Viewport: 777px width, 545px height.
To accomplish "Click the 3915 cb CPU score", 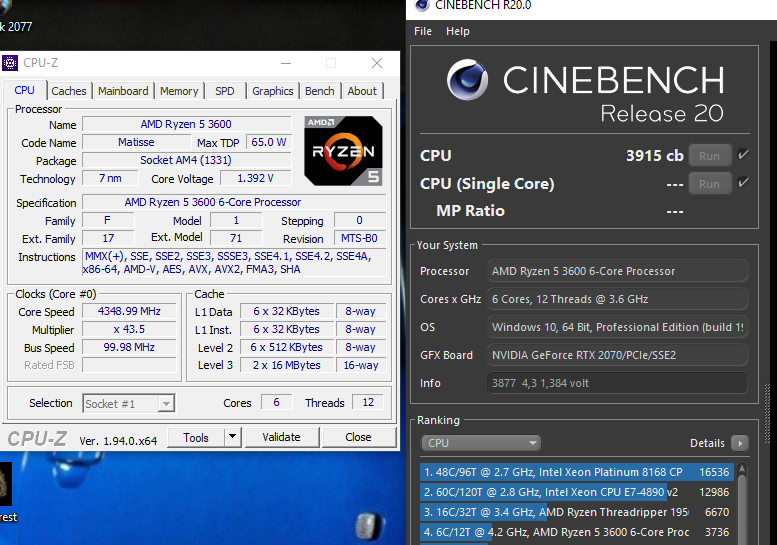I will coord(655,156).
